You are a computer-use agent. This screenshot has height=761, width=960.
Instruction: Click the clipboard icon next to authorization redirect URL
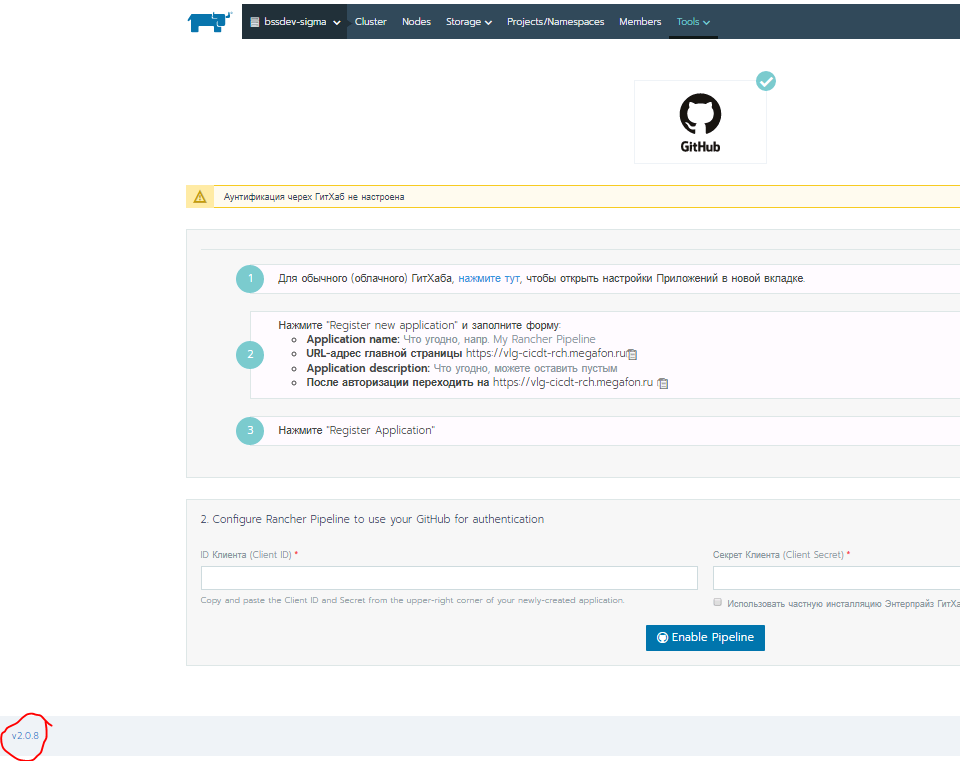pos(663,383)
